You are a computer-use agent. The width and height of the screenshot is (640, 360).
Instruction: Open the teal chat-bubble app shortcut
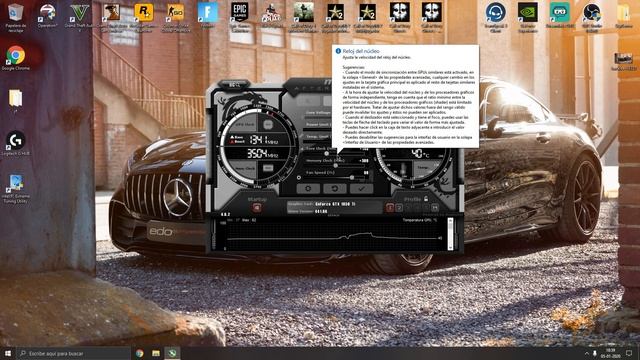click(560, 16)
